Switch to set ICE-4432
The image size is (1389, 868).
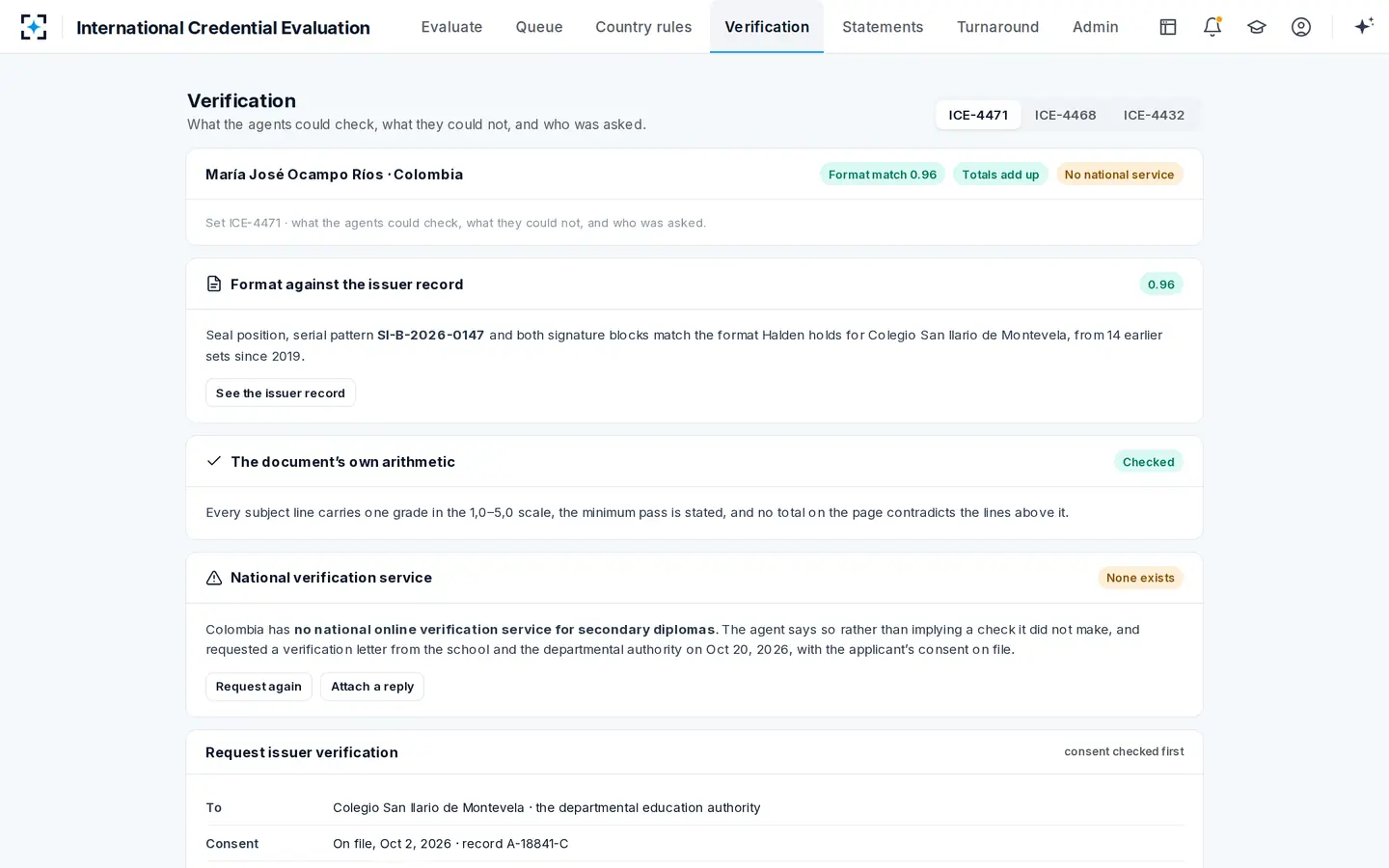[1154, 115]
